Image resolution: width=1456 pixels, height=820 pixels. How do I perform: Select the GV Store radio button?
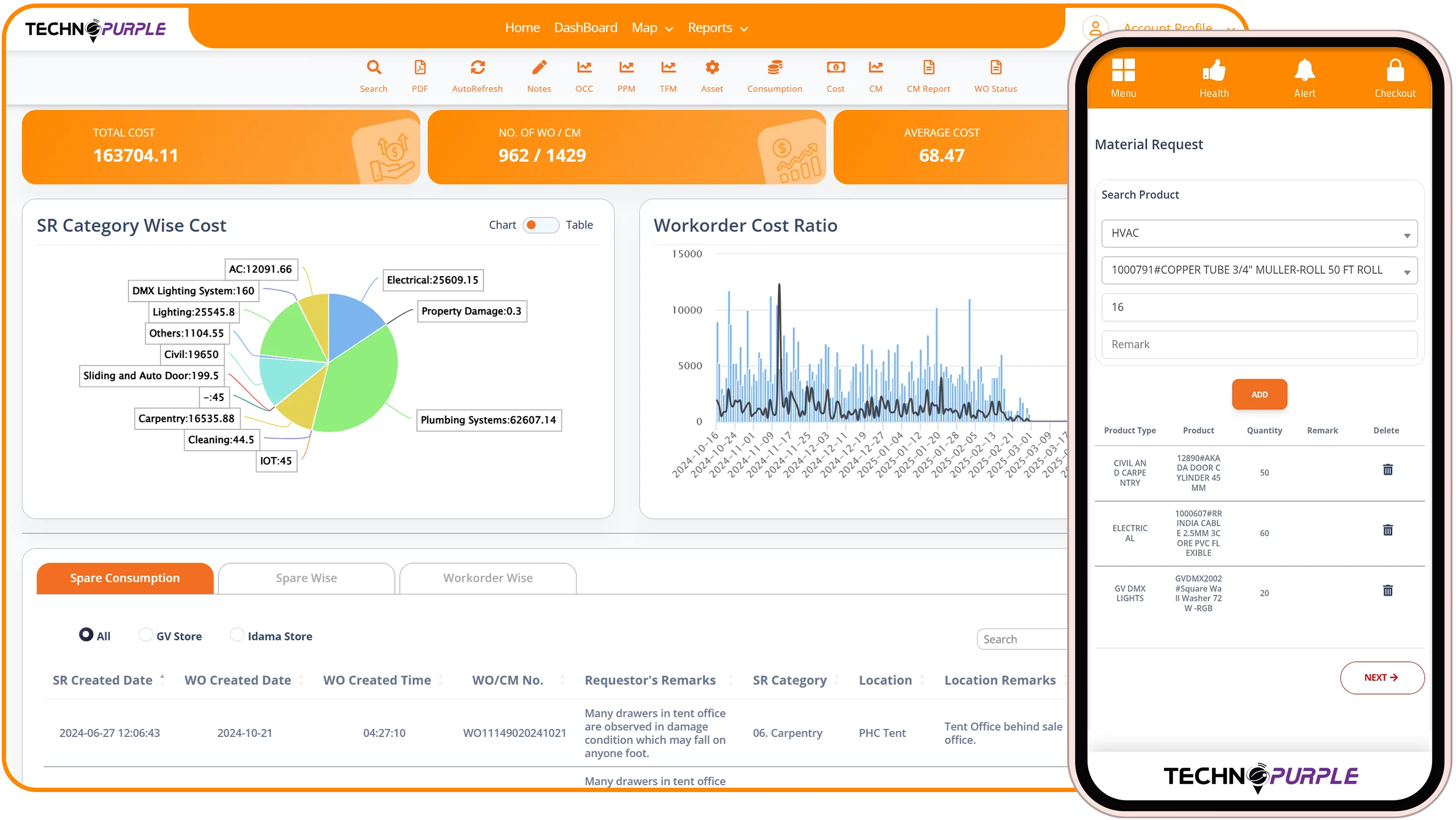click(146, 635)
